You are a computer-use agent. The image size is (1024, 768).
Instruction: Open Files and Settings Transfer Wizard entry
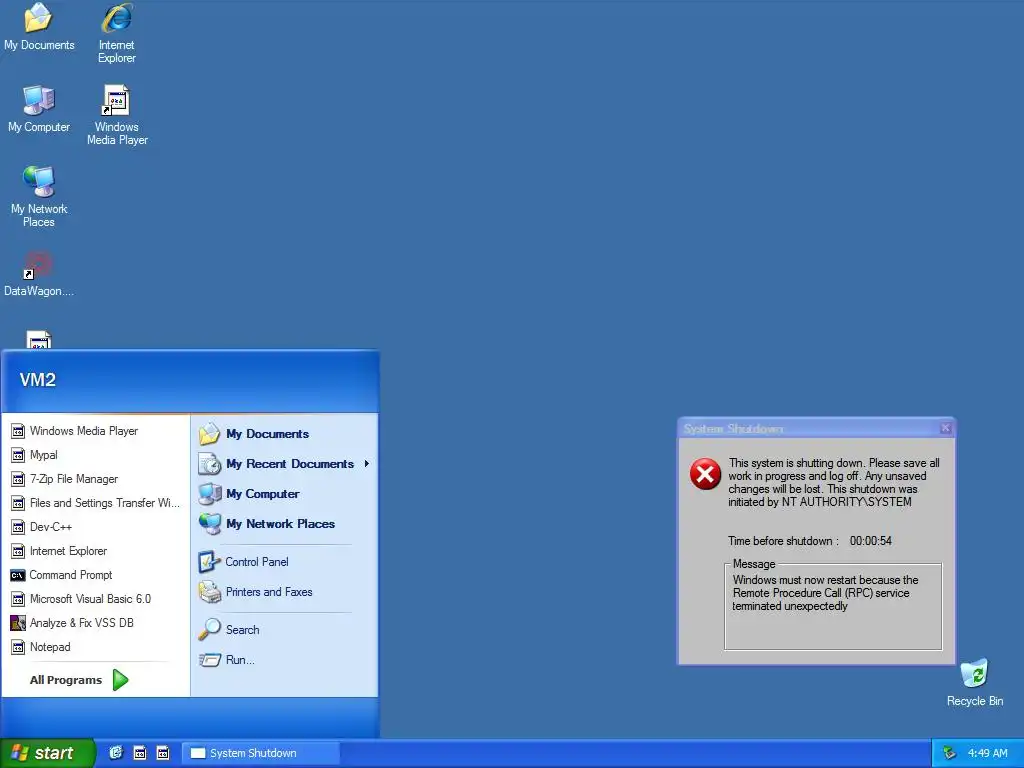(x=95, y=503)
